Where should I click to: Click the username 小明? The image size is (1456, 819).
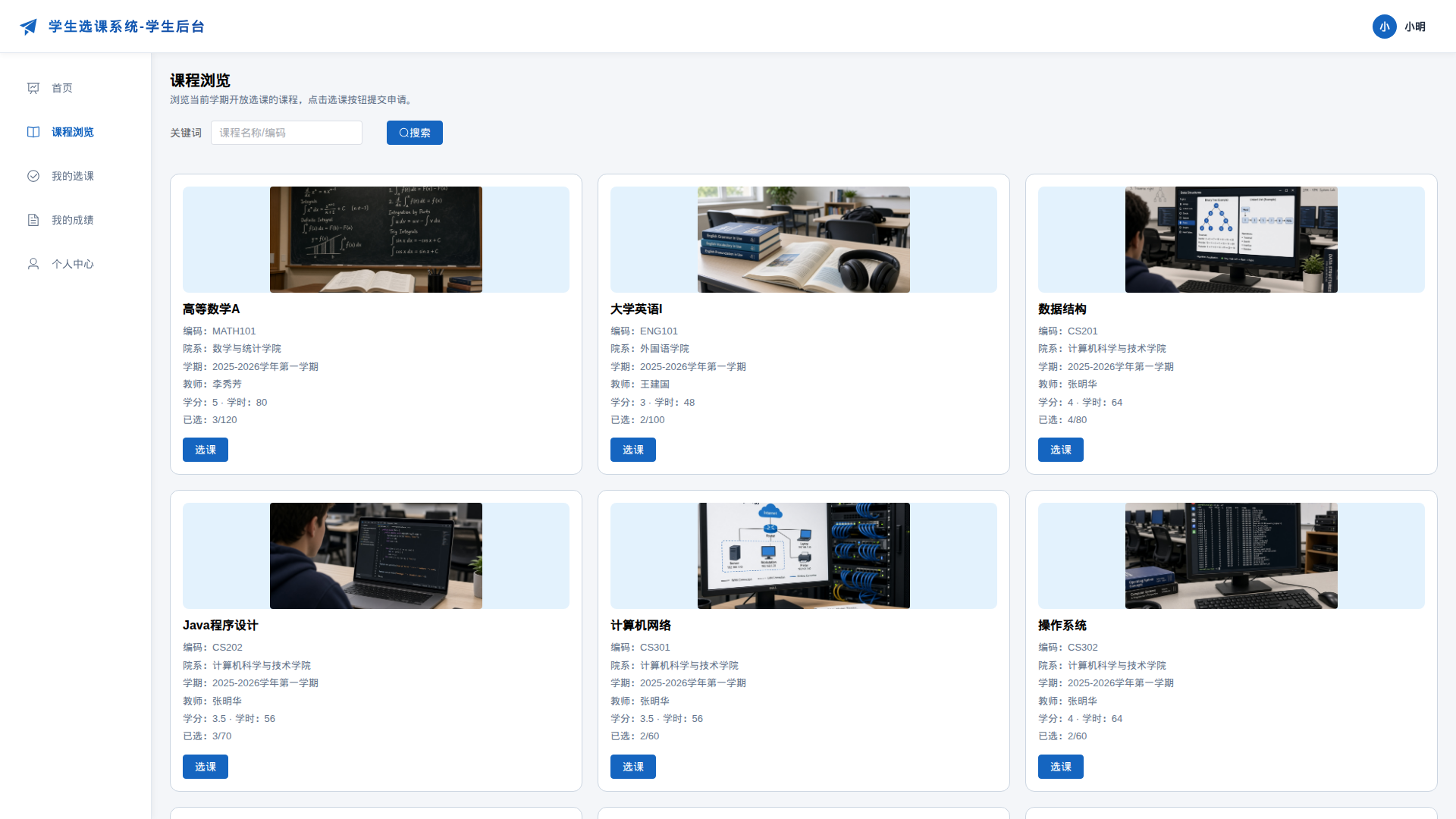[1415, 27]
